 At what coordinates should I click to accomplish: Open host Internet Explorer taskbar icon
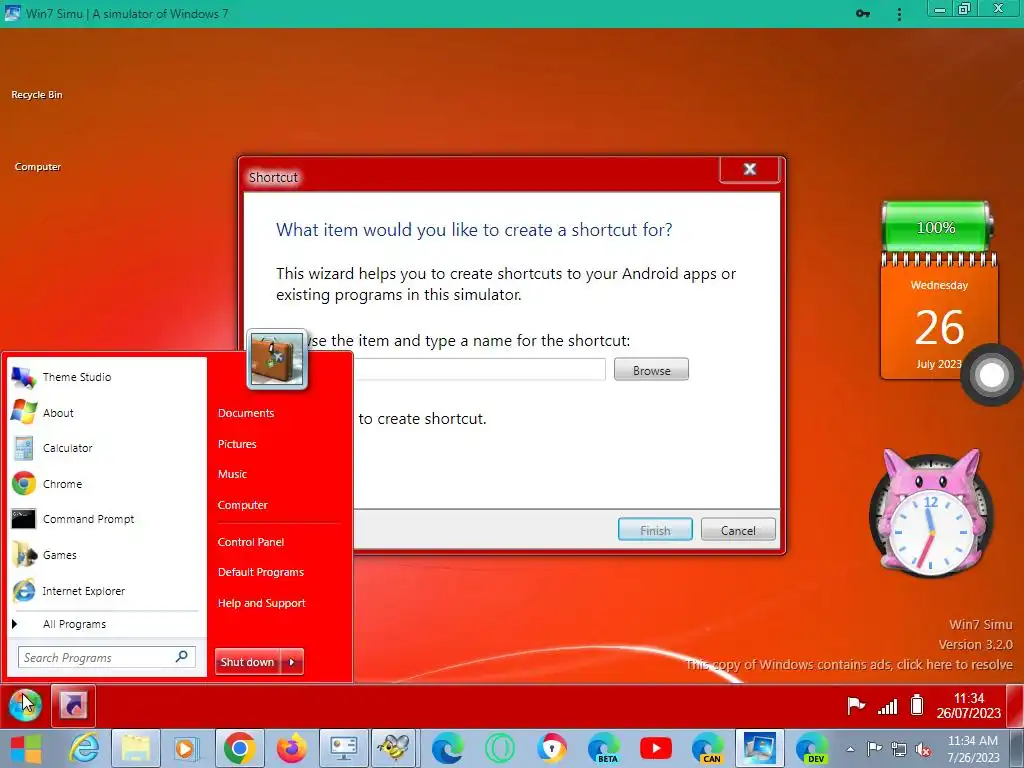point(85,748)
